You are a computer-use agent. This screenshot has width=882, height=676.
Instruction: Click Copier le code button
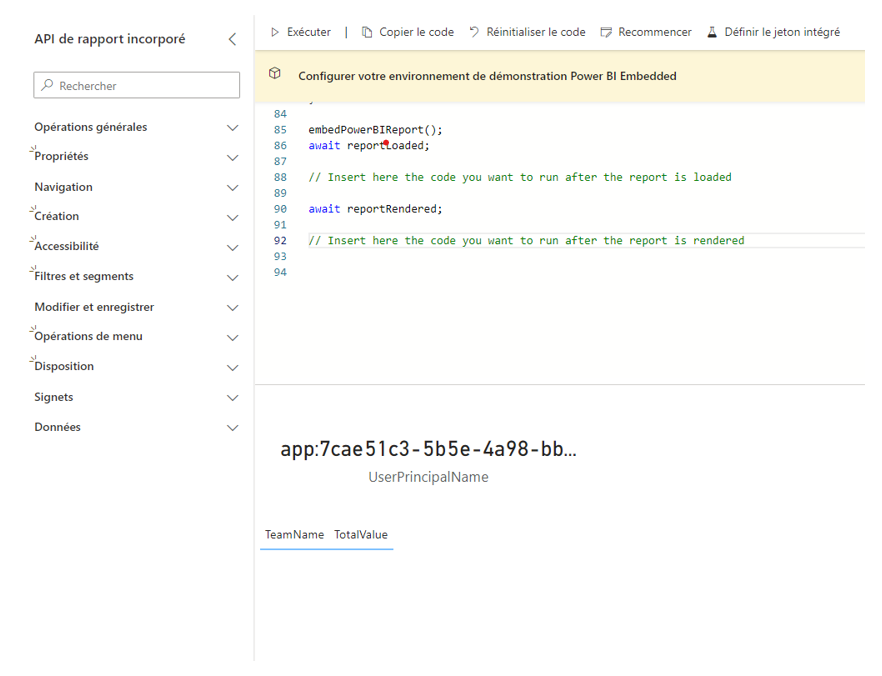[408, 32]
